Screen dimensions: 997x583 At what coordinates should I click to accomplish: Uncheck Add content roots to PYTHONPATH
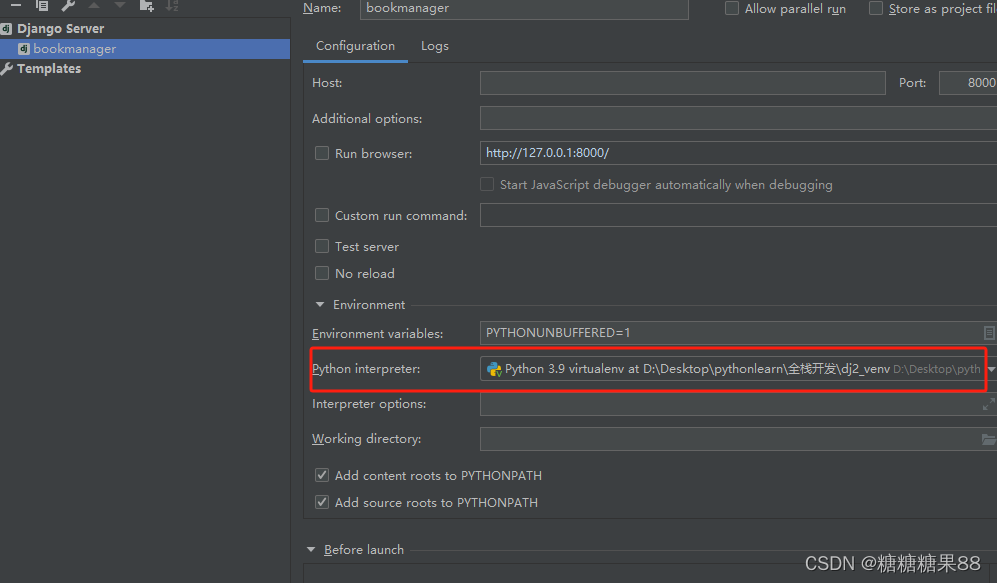pos(322,476)
